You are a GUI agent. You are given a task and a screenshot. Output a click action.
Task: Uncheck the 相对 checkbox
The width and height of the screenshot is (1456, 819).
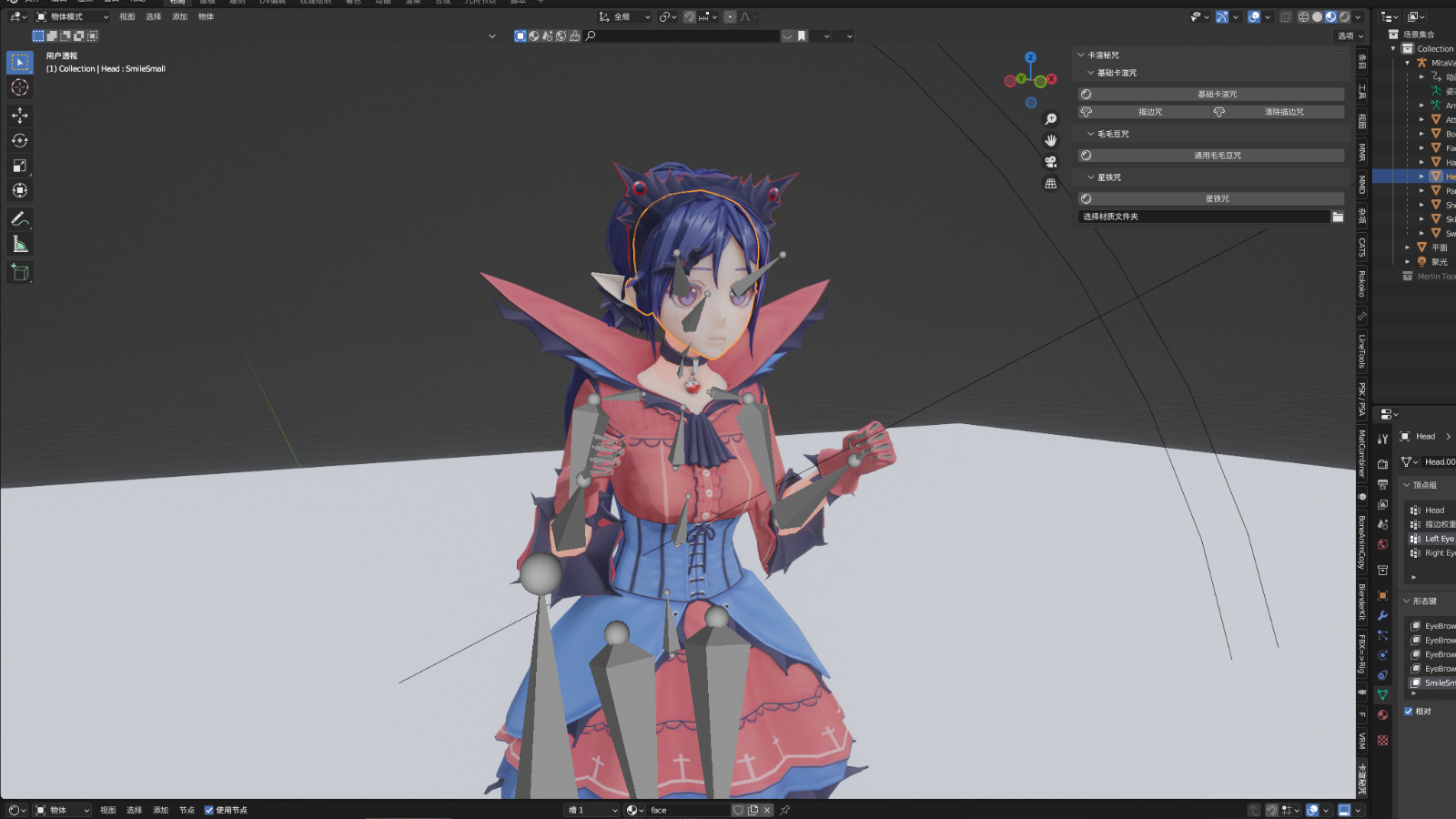(1409, 712)
